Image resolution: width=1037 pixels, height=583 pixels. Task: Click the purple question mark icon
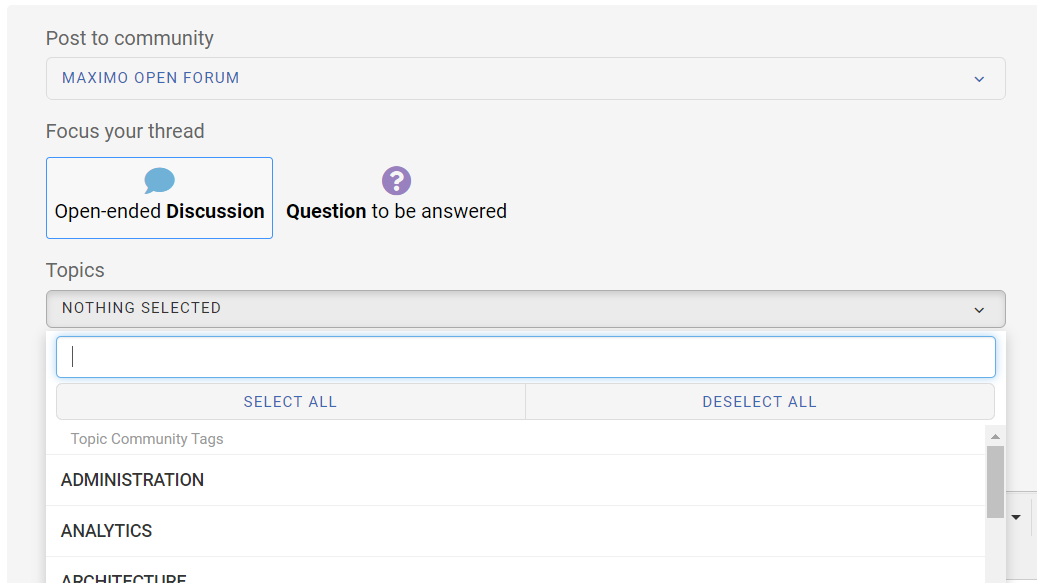[x=396, y=180]
